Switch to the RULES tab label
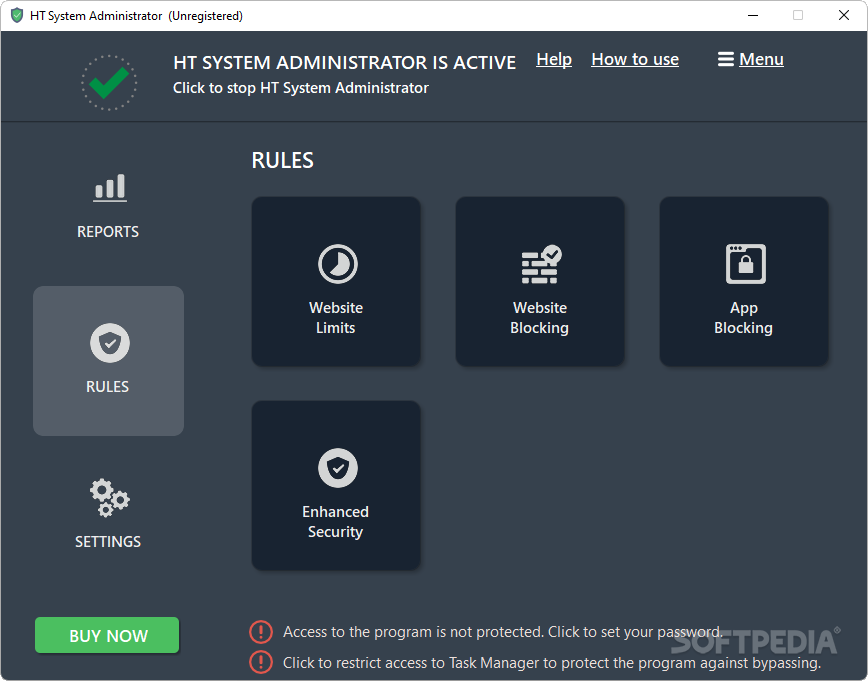The image size is (868, 681). click(x=107, y=386)
